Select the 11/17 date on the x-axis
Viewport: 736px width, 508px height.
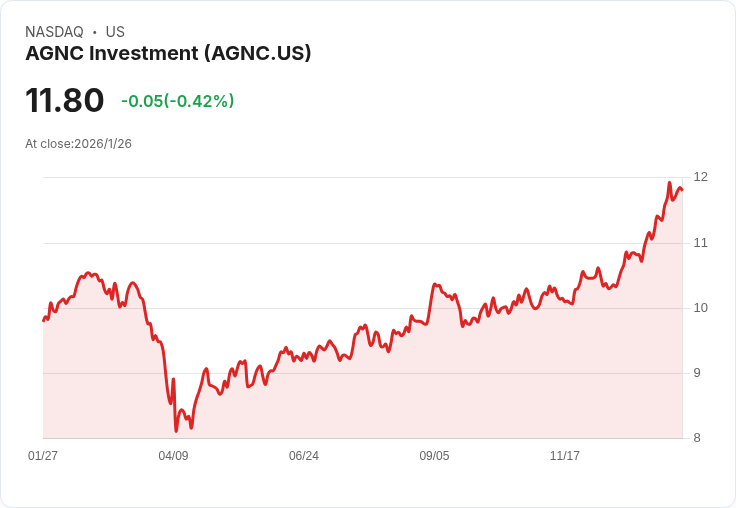click(x=565, y=456)
